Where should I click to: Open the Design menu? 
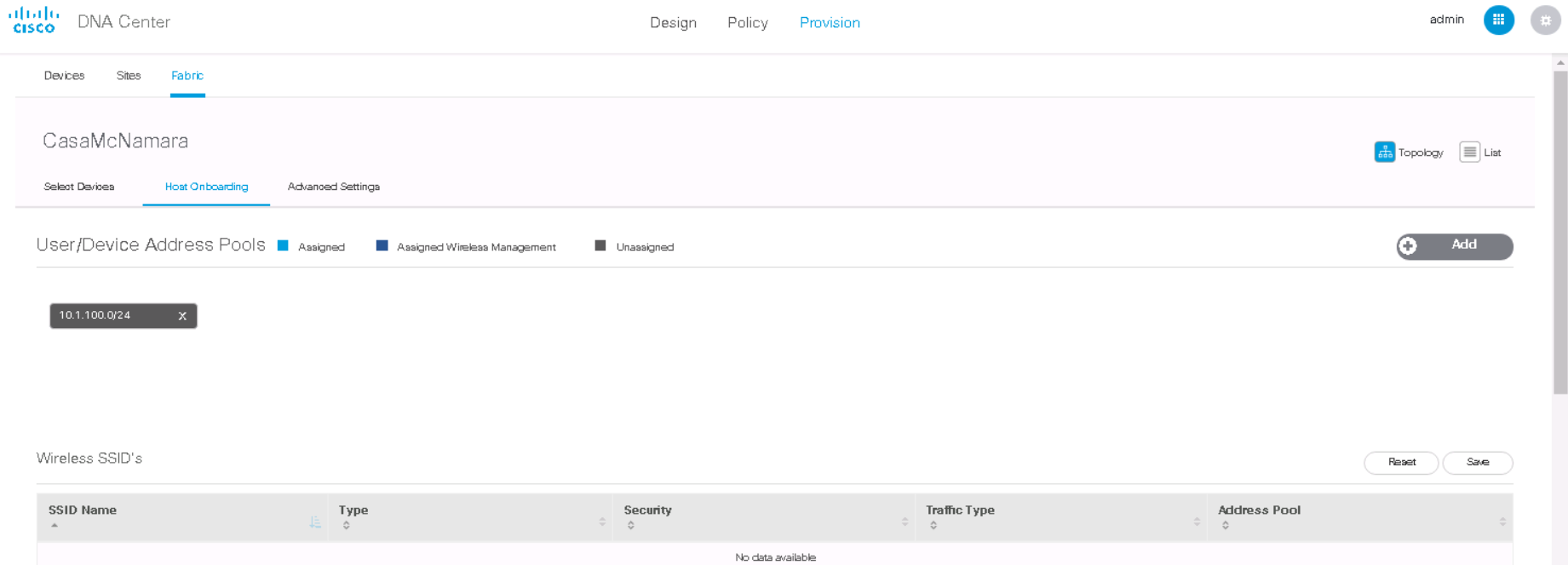(673, 23)
